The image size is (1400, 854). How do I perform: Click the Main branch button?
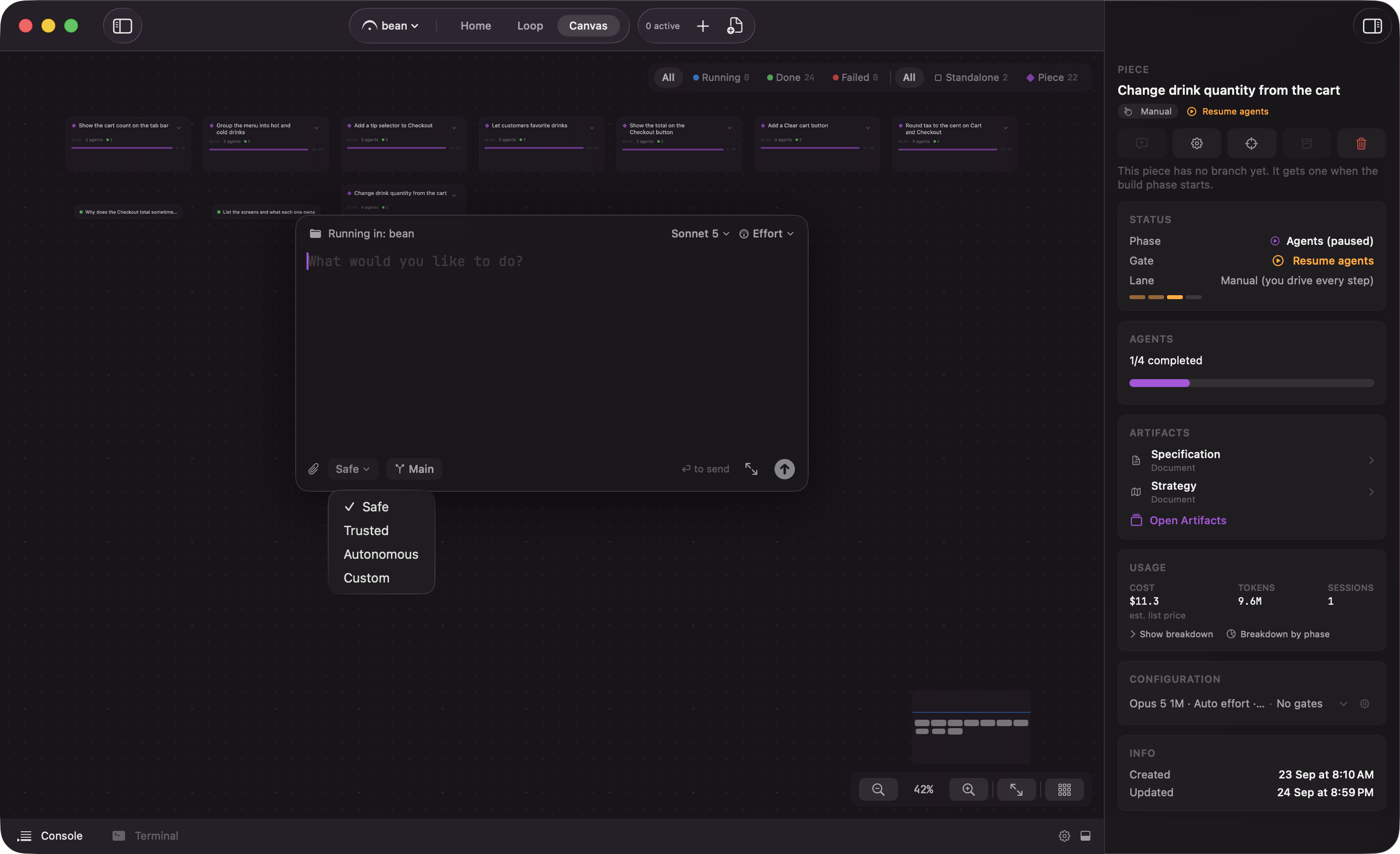coord(414,469)
